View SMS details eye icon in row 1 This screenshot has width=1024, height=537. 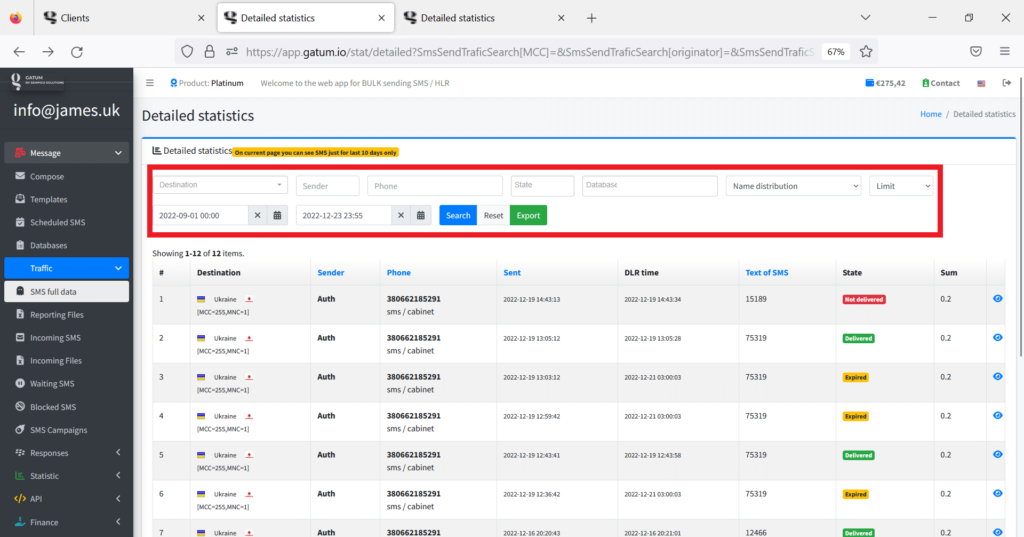click(x=997, y=299)
